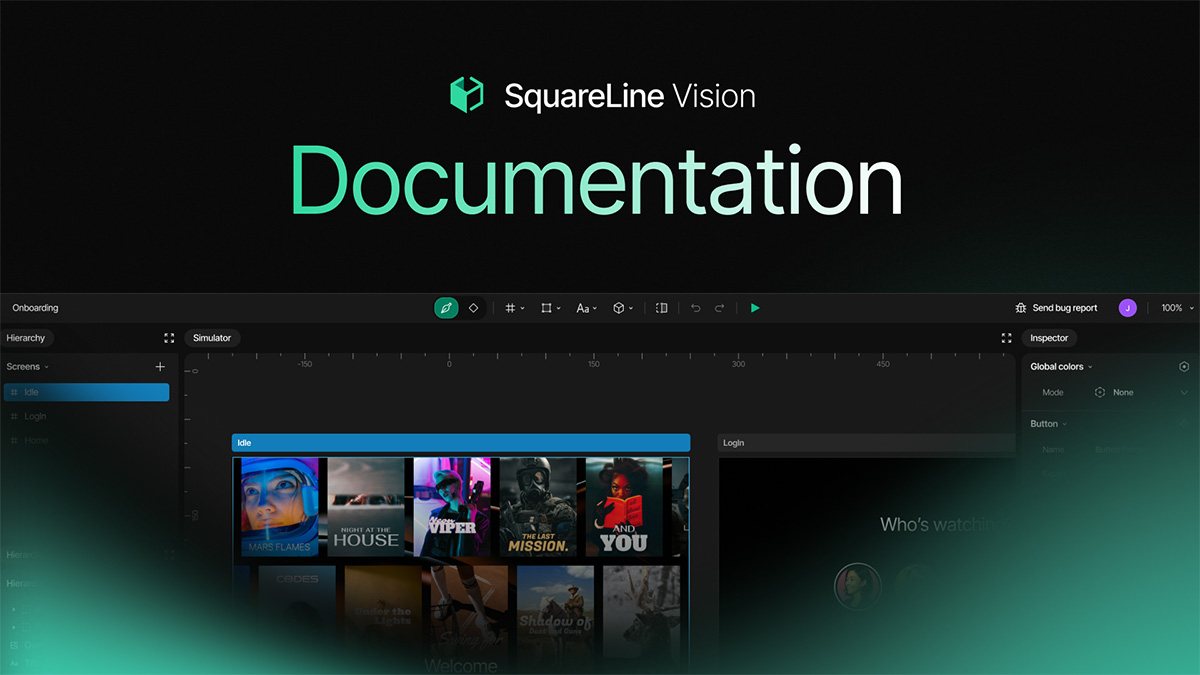
Task: Switch to the Inspector tab
Action: point(1049,338)
